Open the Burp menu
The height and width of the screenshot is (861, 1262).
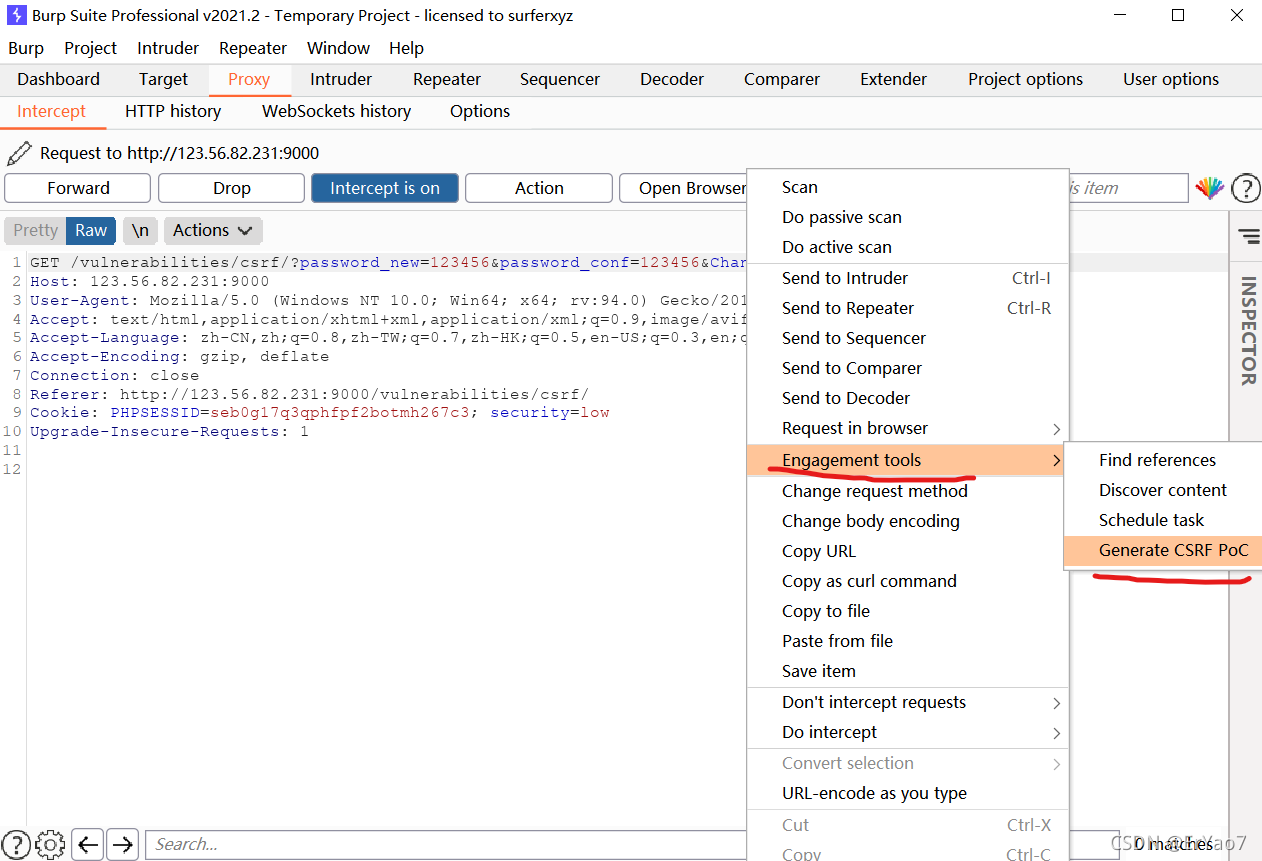tap(26, 48)
